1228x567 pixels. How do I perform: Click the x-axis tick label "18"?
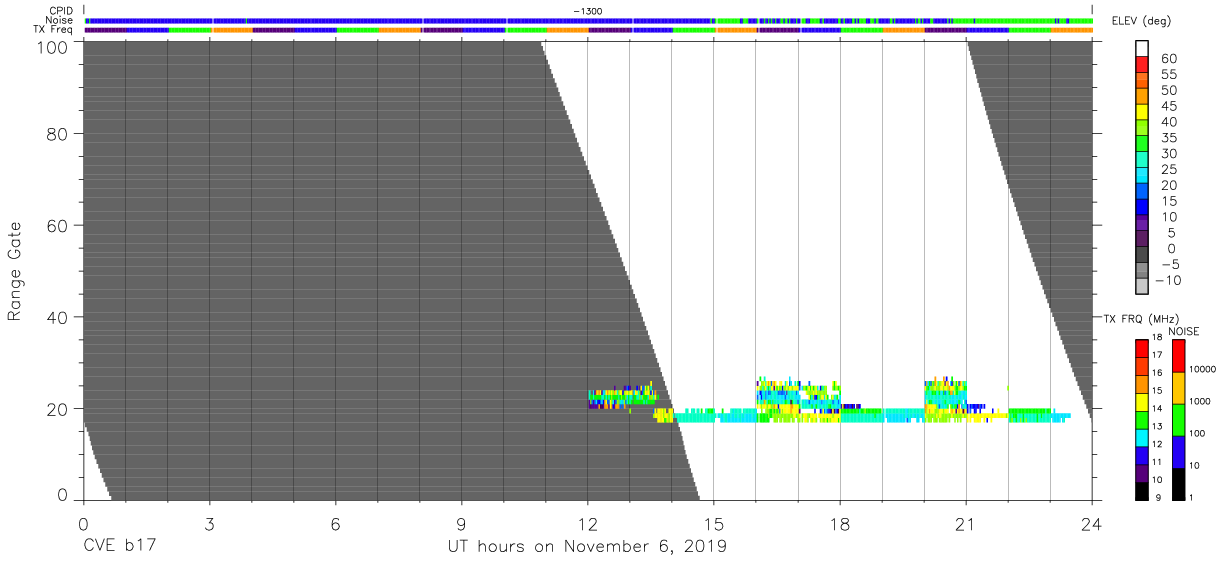point(840,523)
